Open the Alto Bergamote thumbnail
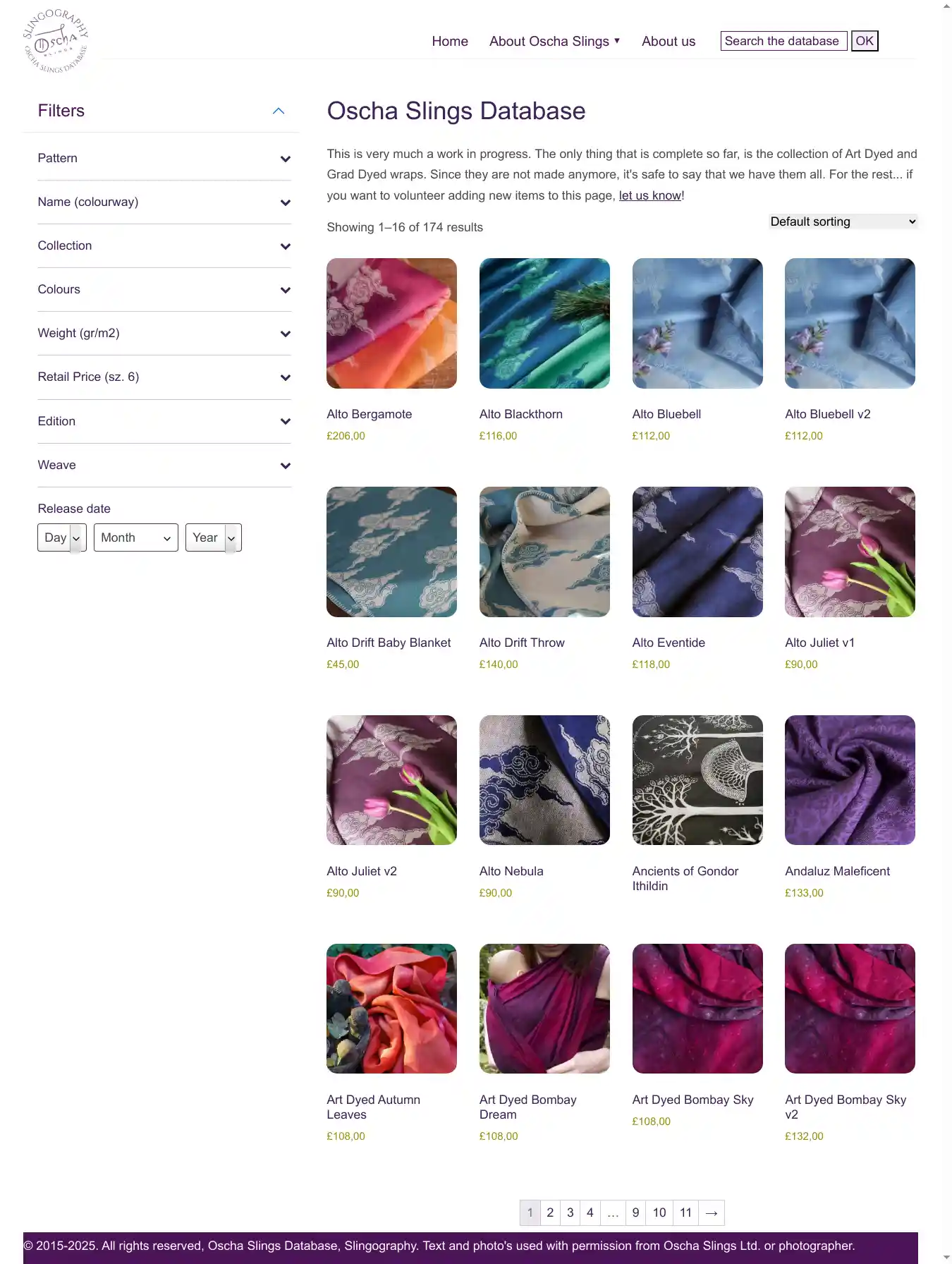The image size is (952, 1264). (x=391, y=323)
